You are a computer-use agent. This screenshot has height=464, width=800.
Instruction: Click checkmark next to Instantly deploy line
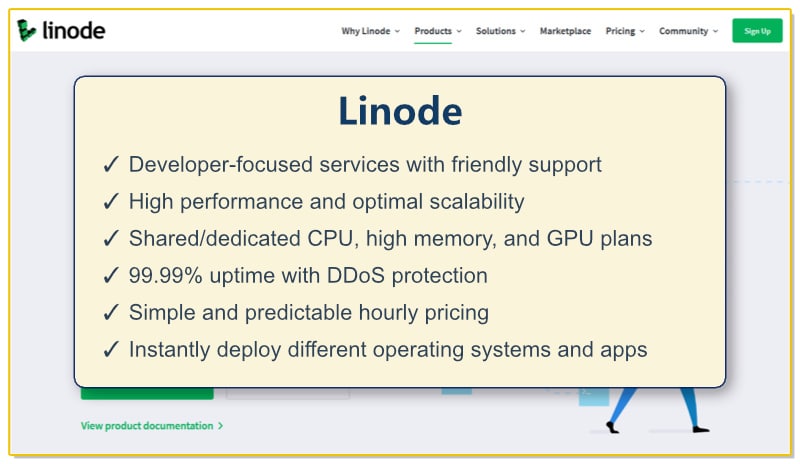point(112,349)
